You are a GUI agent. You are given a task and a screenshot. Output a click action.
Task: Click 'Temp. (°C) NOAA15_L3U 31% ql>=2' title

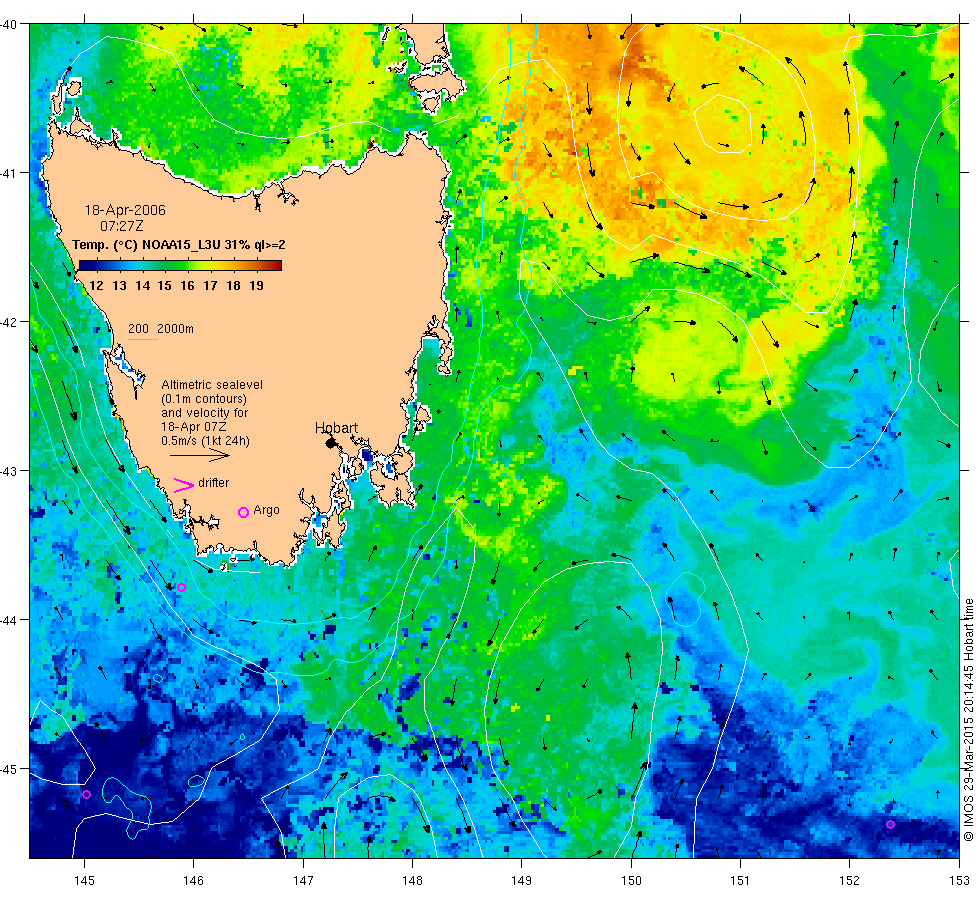coord(179,245)
